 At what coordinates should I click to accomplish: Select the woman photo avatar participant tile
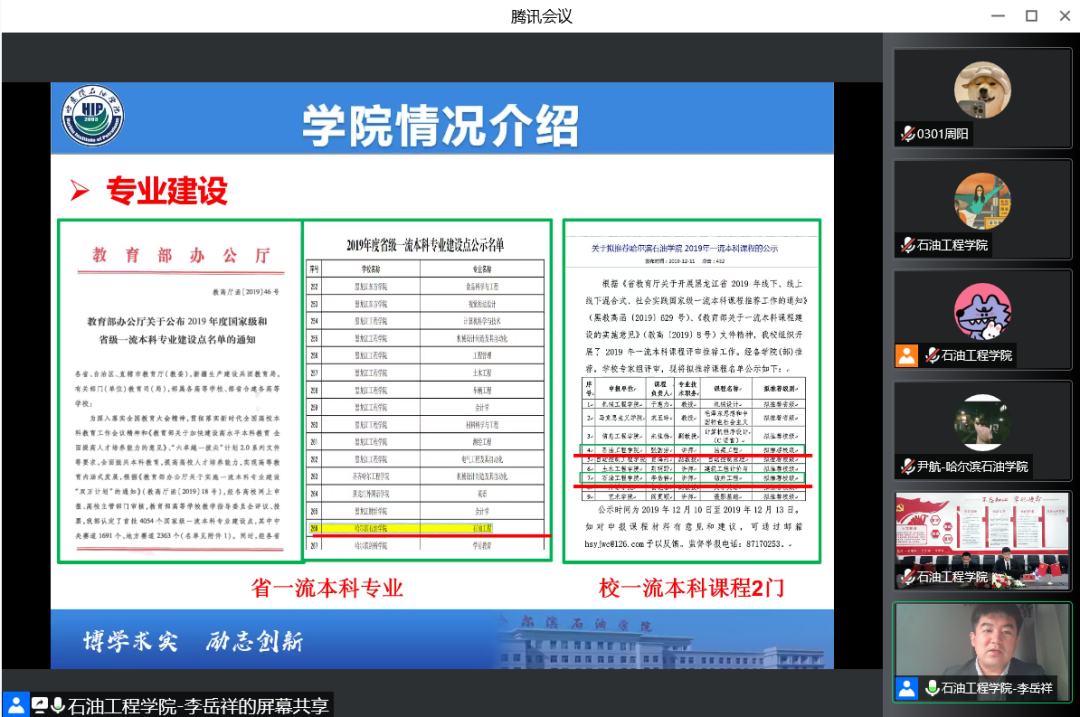click(x=981, y=200)
